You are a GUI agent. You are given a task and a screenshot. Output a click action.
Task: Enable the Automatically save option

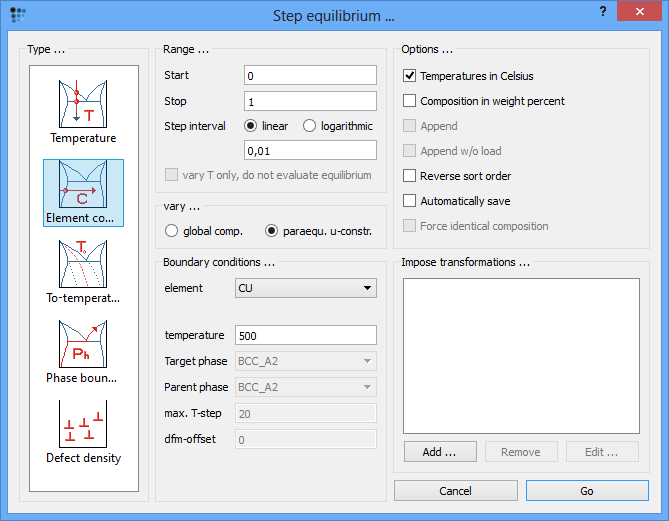pyautogui.click(x=410, y=201)
